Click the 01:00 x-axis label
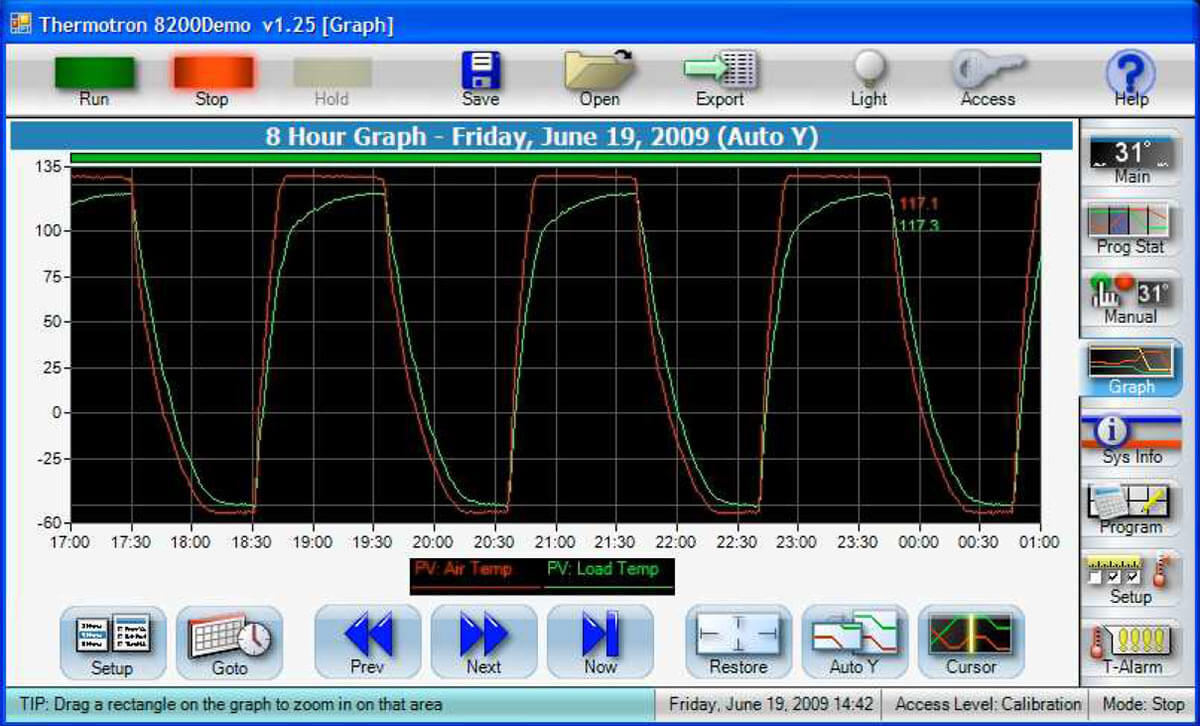 pyautogui.click(x=1040, y=541)
